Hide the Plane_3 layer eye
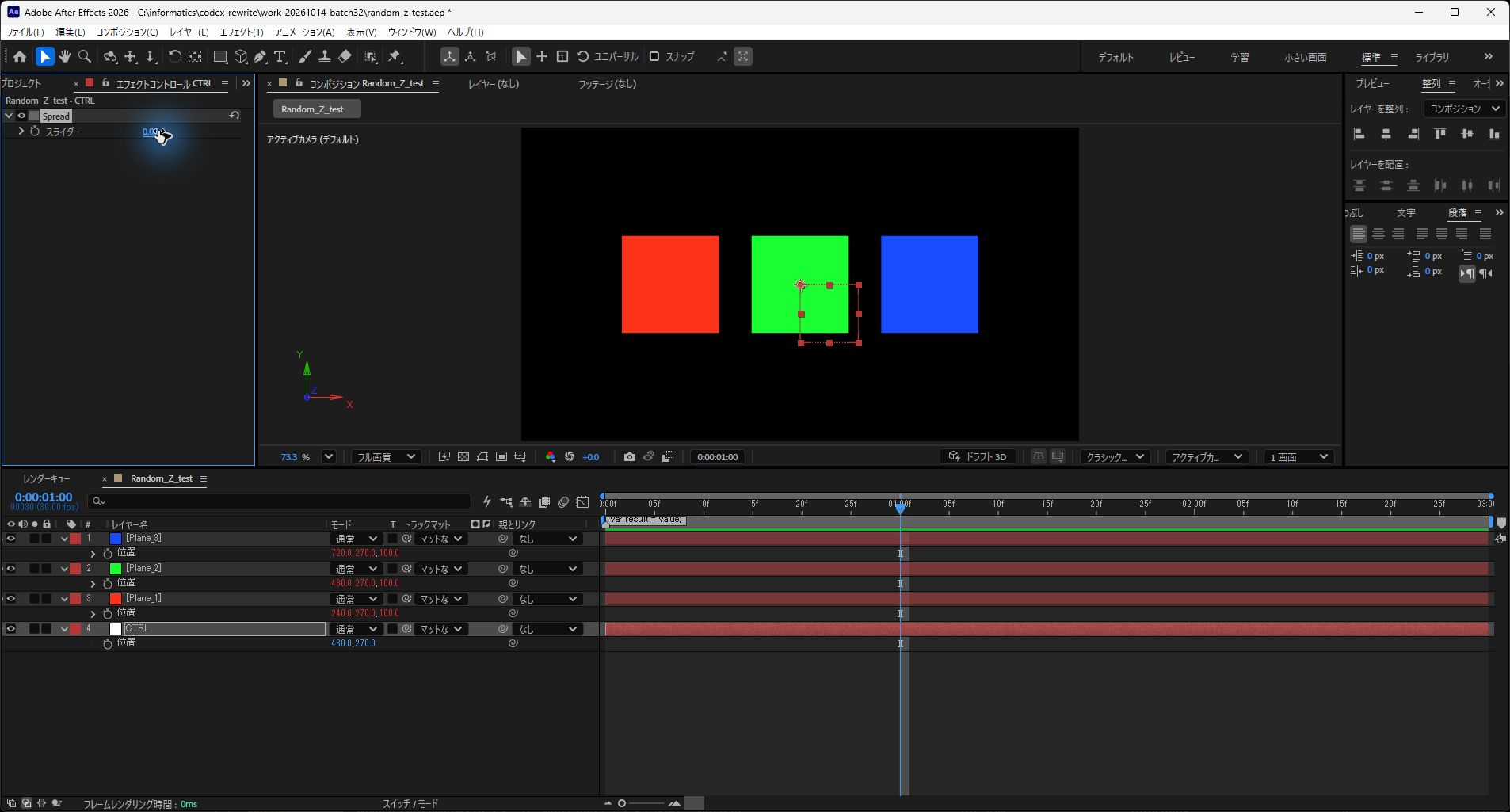 pyautogui.click(x=11, y=539)
